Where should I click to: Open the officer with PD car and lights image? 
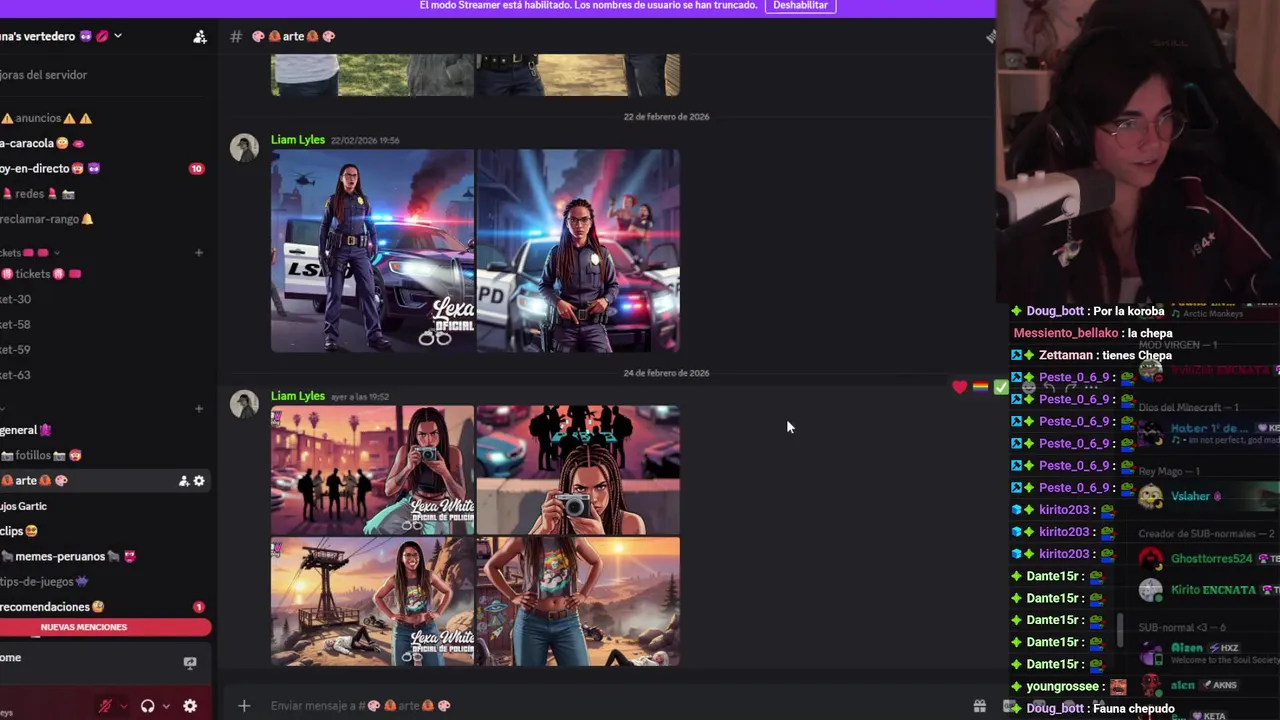point(578,251)
